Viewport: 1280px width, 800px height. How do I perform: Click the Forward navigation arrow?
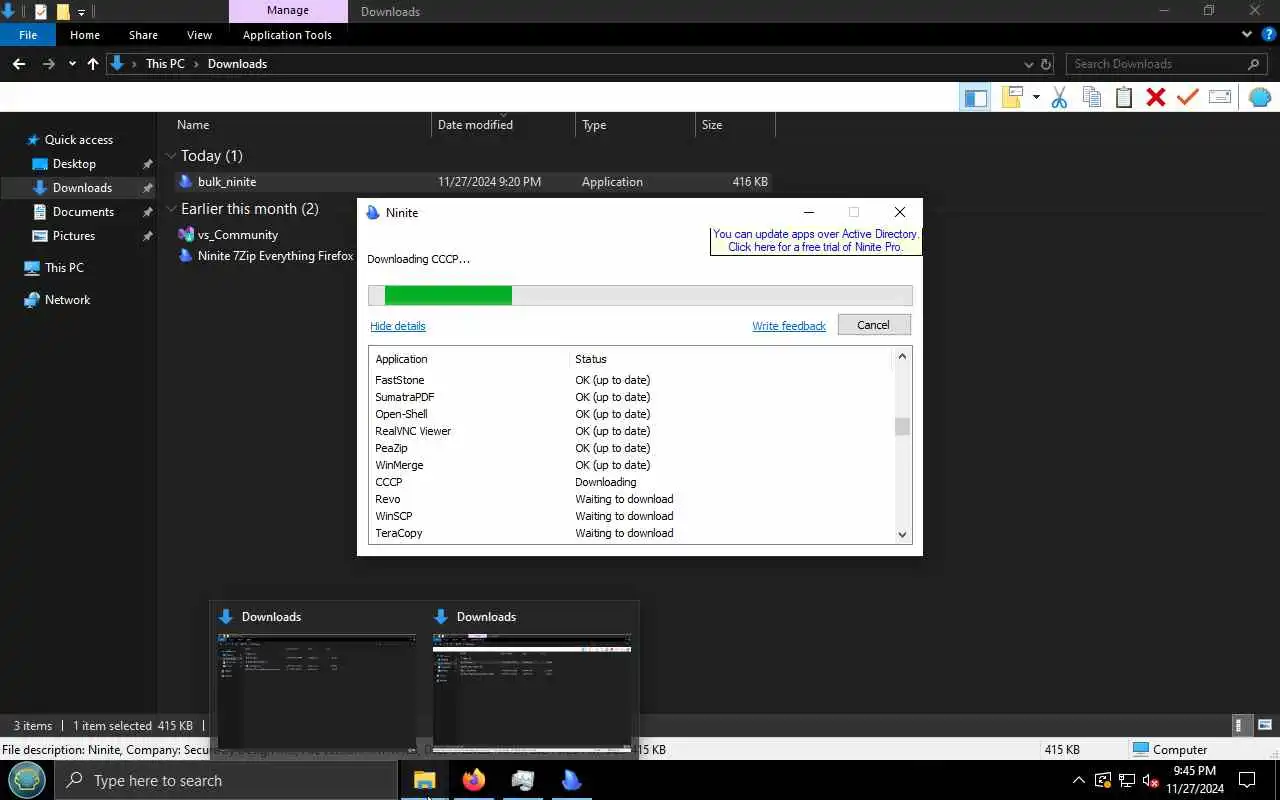tap(48, 64)
